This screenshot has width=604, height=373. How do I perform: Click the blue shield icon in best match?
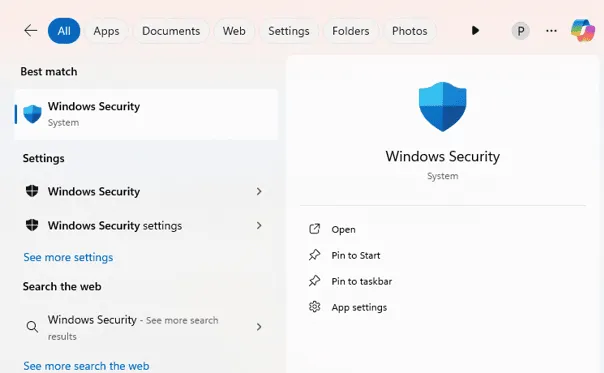(x=32, y=114)
